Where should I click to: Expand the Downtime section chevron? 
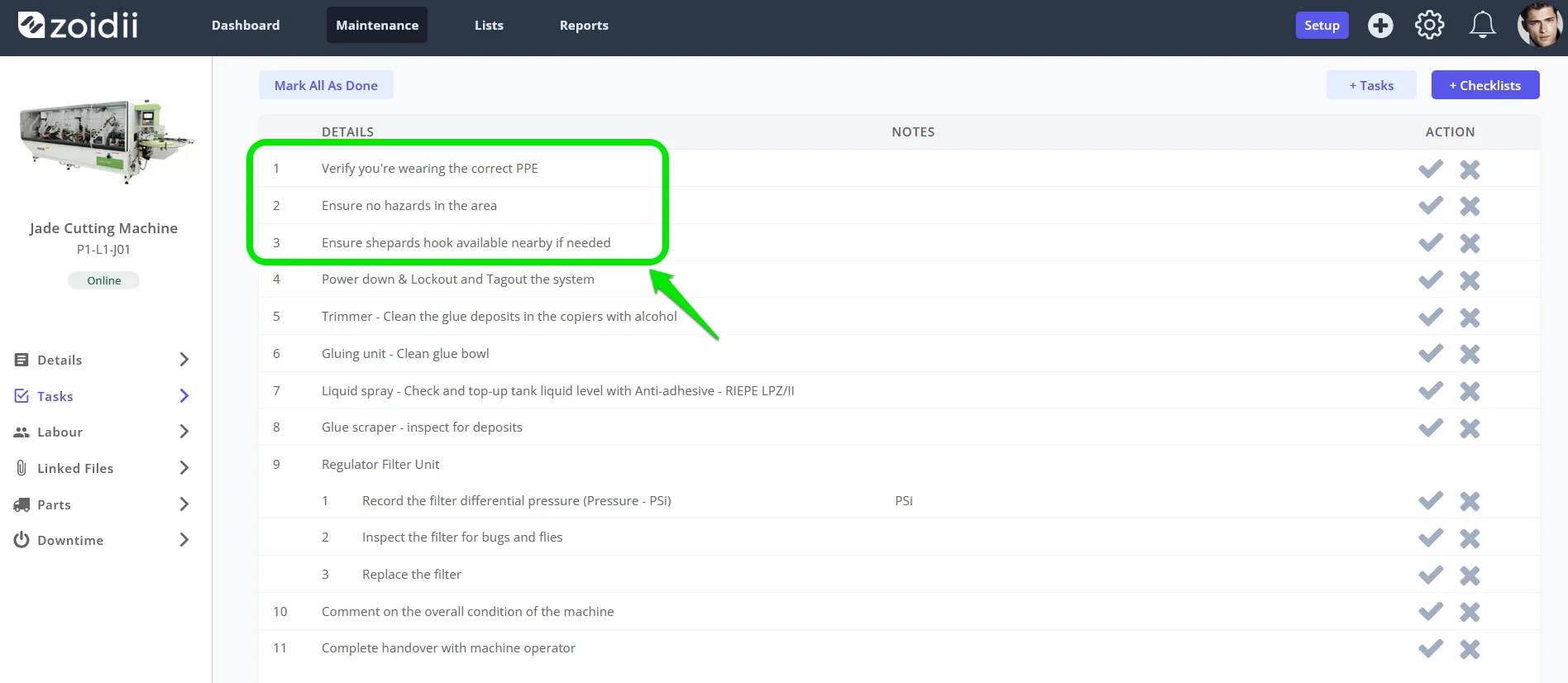[184, 540]
